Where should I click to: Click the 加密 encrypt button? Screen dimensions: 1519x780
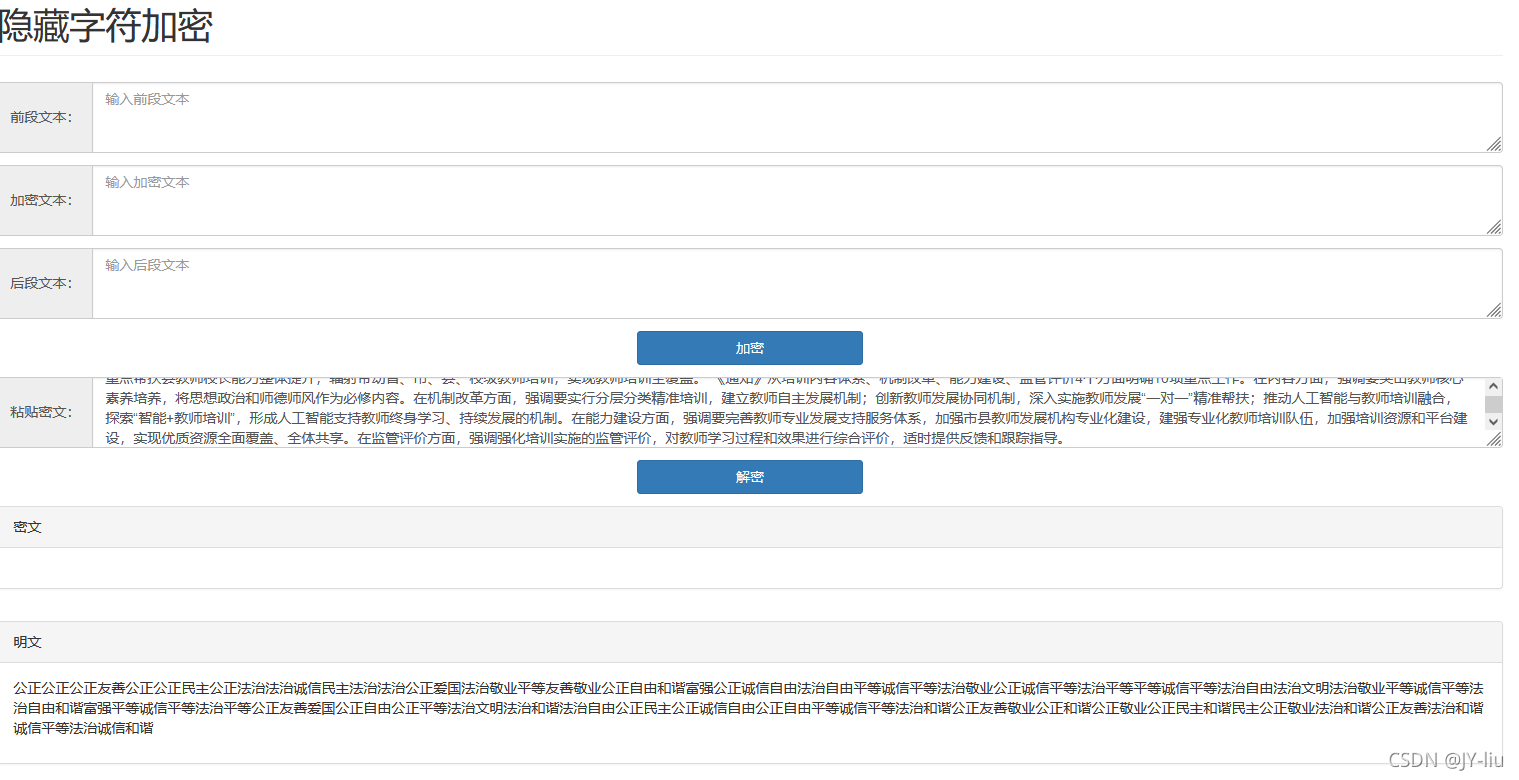coord(749,348)
